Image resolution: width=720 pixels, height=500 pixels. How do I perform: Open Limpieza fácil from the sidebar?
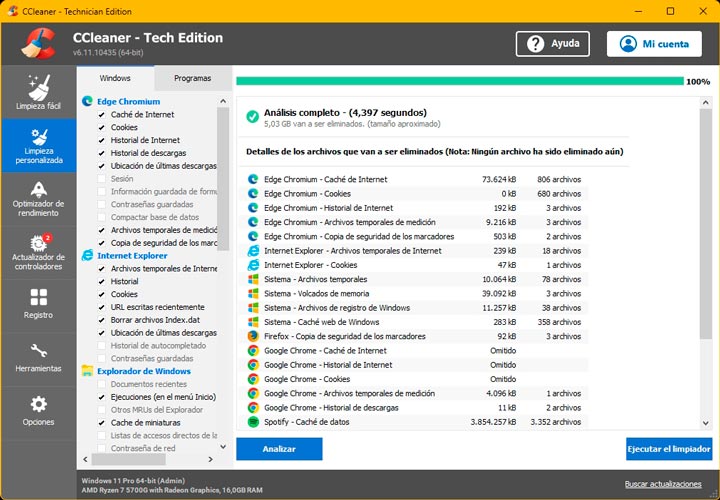38,92
